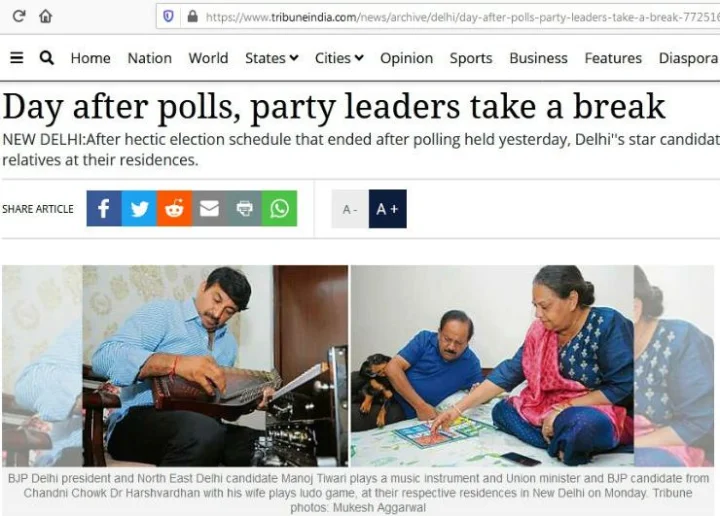The height and width of the screenshot is (516, 720).
Task: Share article on Facebook
Action: 104,208
